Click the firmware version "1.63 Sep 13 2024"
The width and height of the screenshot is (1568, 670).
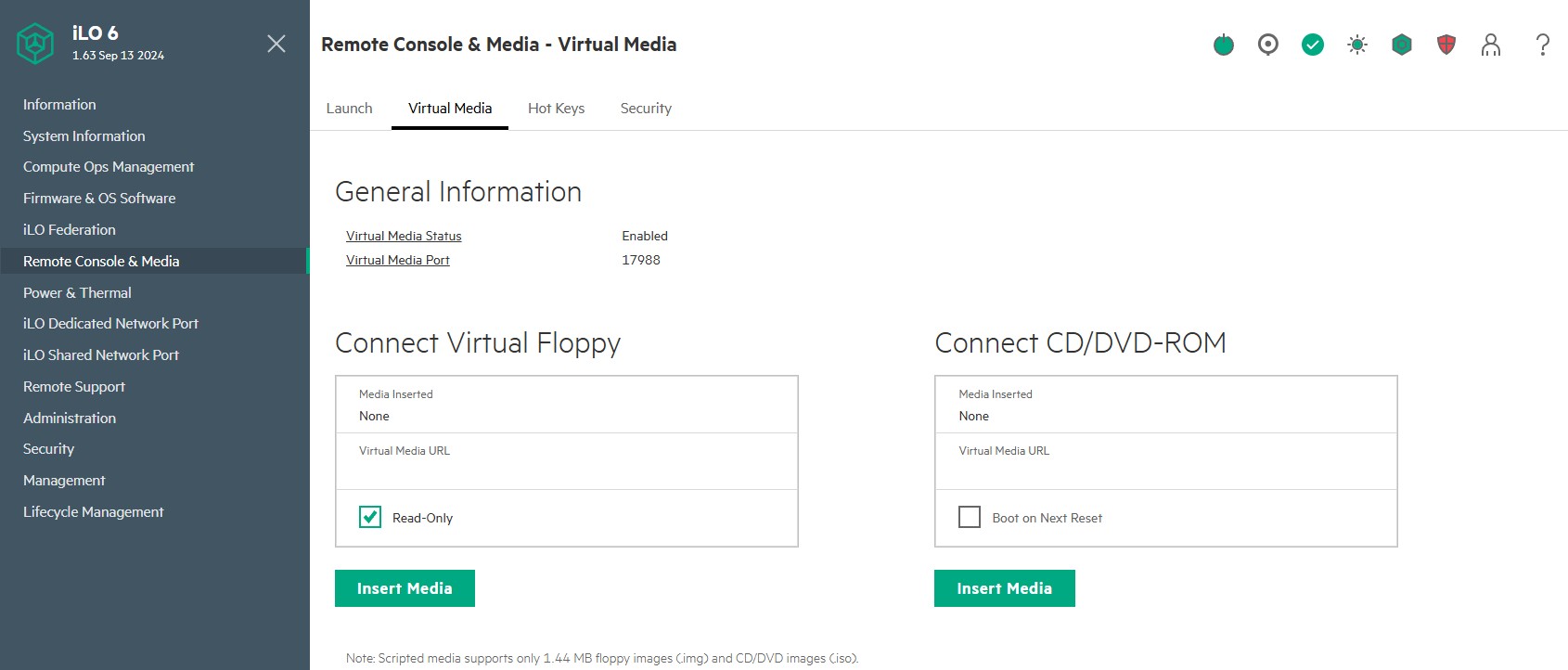coord(118,56)
